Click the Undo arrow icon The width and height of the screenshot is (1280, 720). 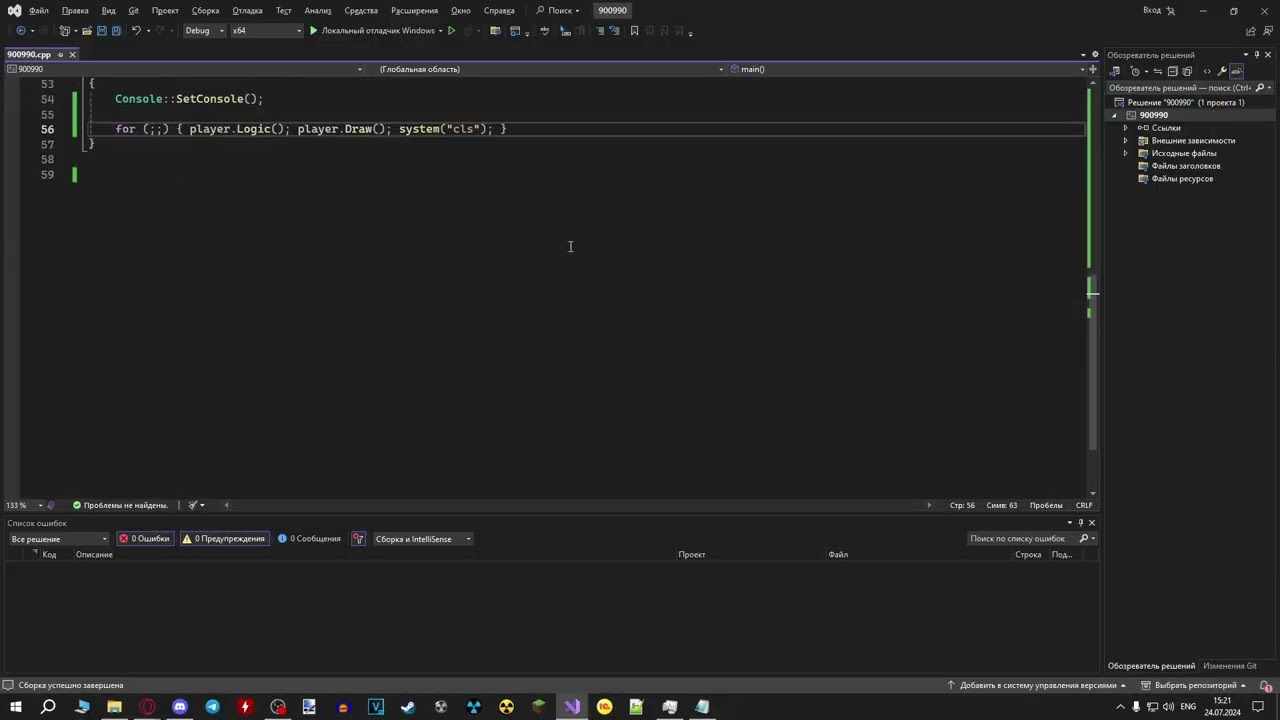(x=136, y=31)
